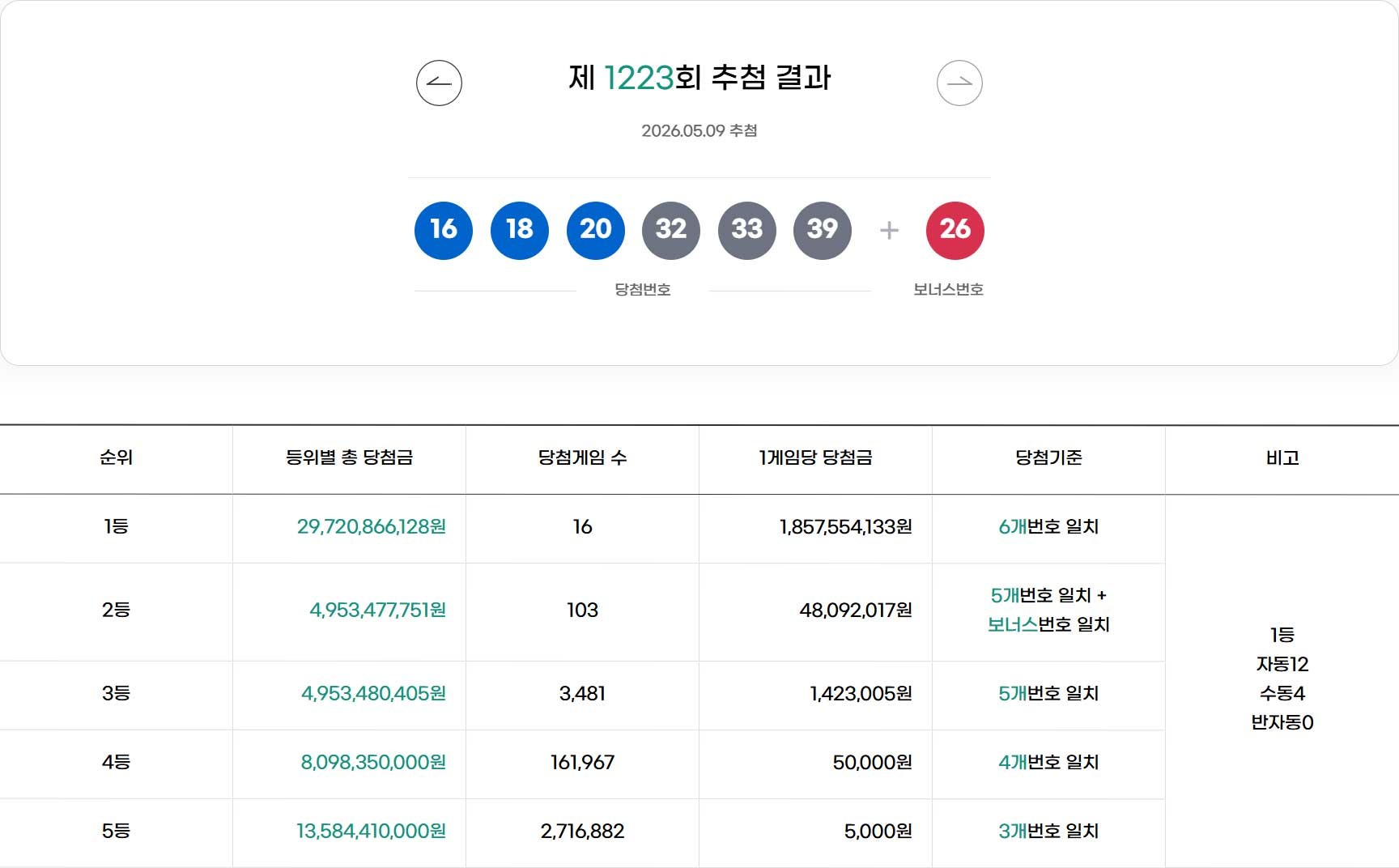Click the 4개번호 일치 criterion
Image resolution: width=1399 pixels, height=868 pixels.
click(1049, 762)
